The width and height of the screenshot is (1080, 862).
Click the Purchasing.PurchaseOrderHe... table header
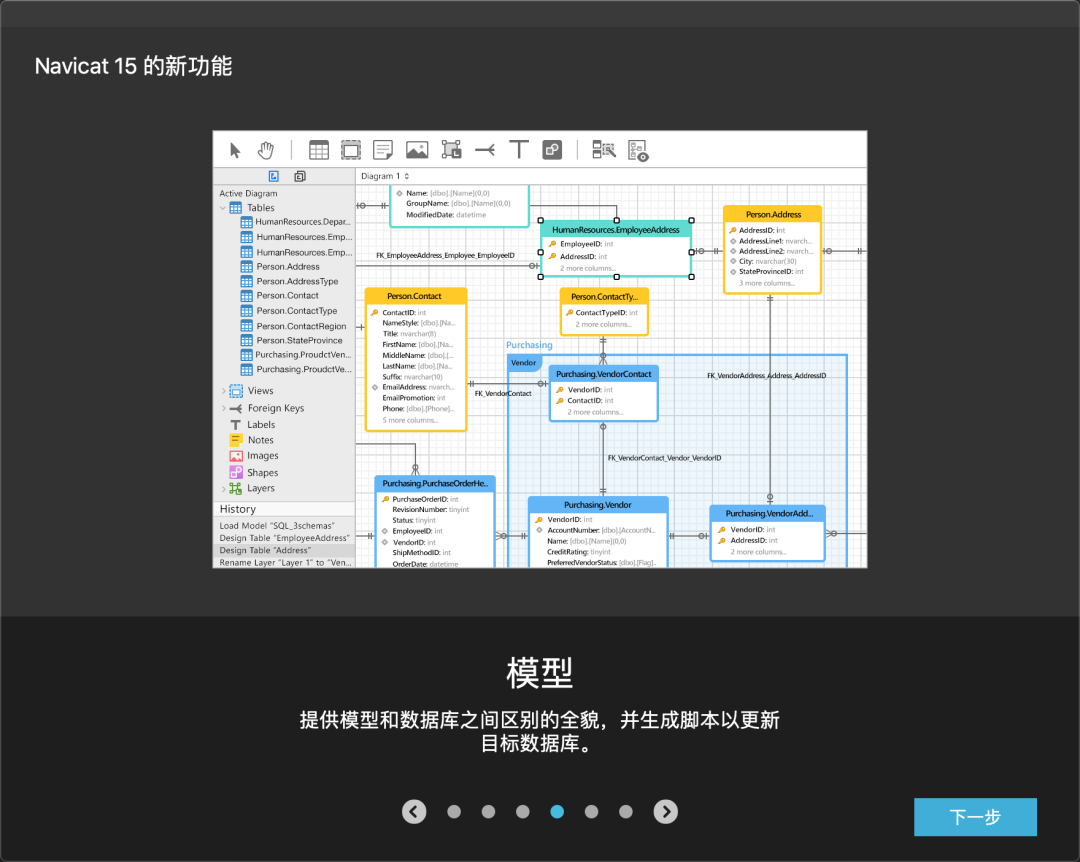coord(435,484)
